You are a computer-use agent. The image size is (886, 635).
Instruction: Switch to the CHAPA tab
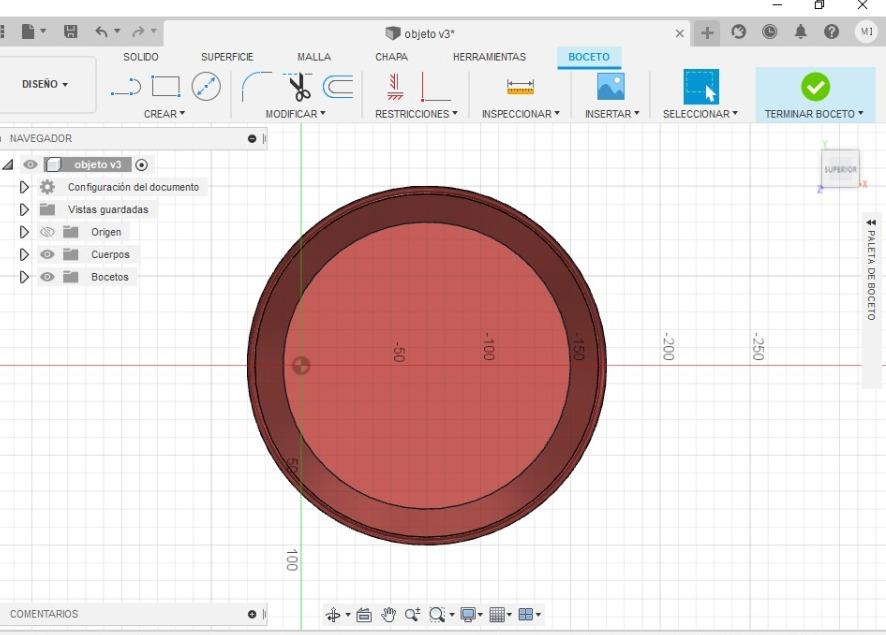(x=391, y=57)
